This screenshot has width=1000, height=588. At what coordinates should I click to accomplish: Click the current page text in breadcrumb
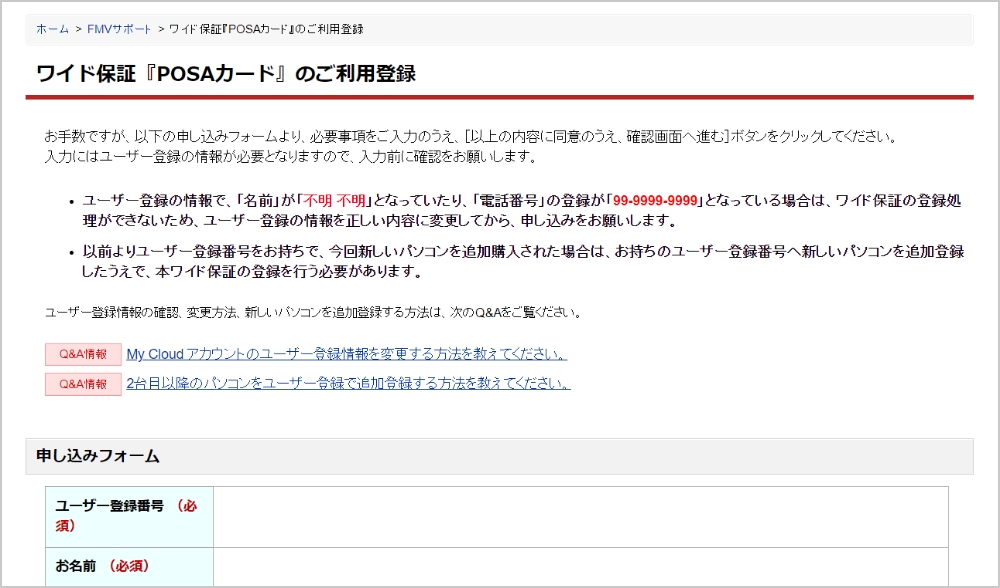[266, 29]
